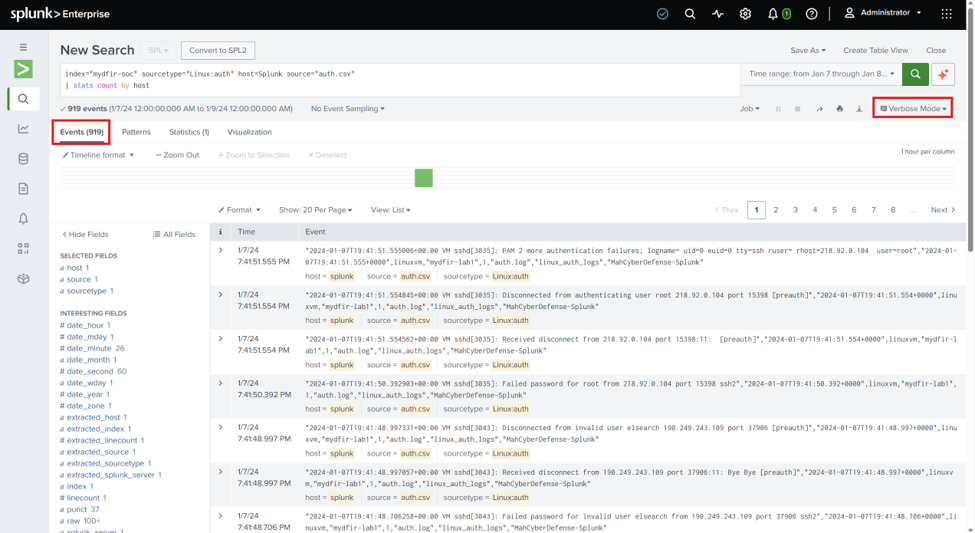Open the 20 Per Page dropdown
Image resolution: width=975 pixels, height=533 pixels.
tap(315, 210)
